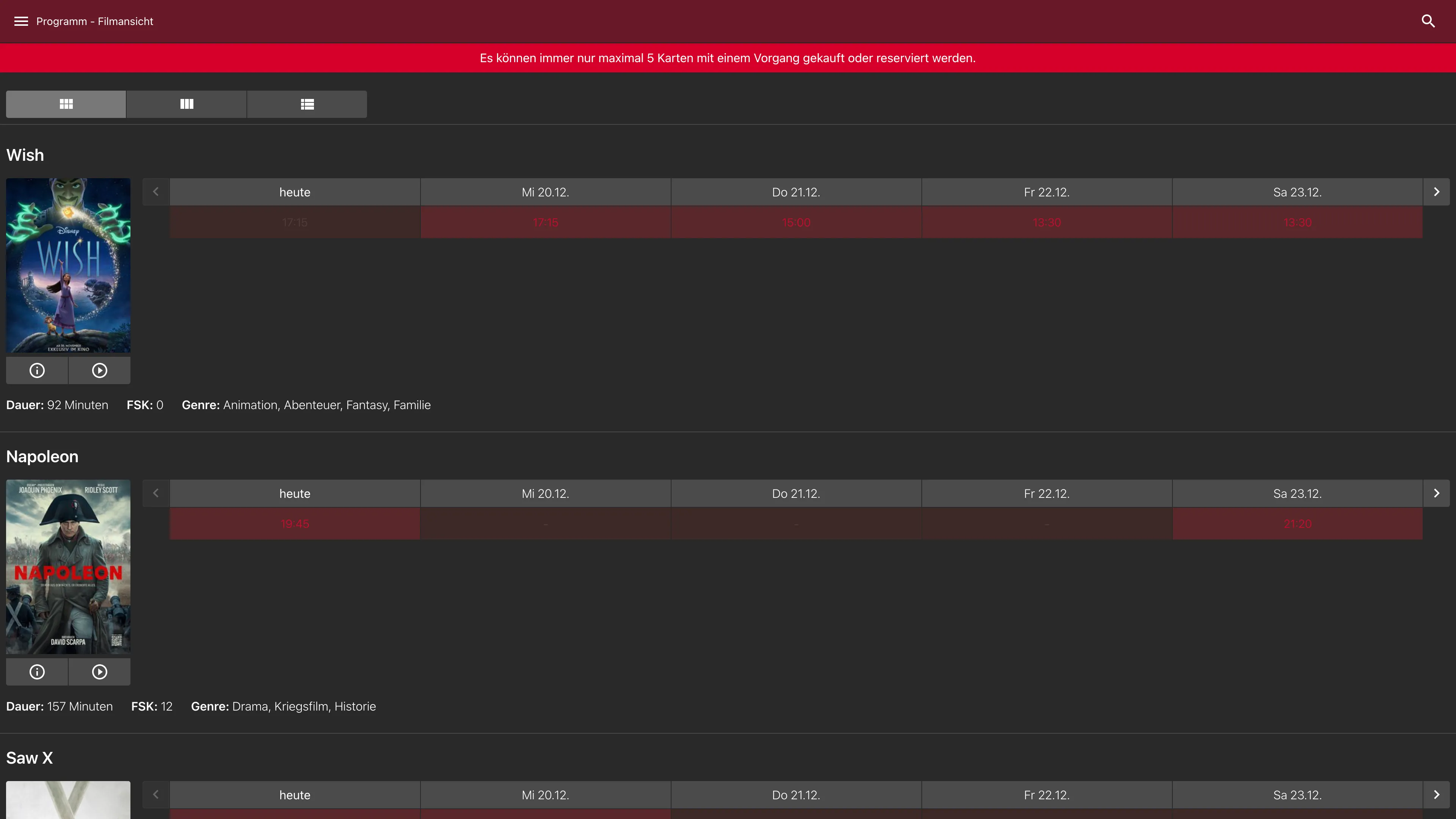Switch to column view layout
Image resolution: width=1456 pixels, height=819 pixels.
coord(187,104)
